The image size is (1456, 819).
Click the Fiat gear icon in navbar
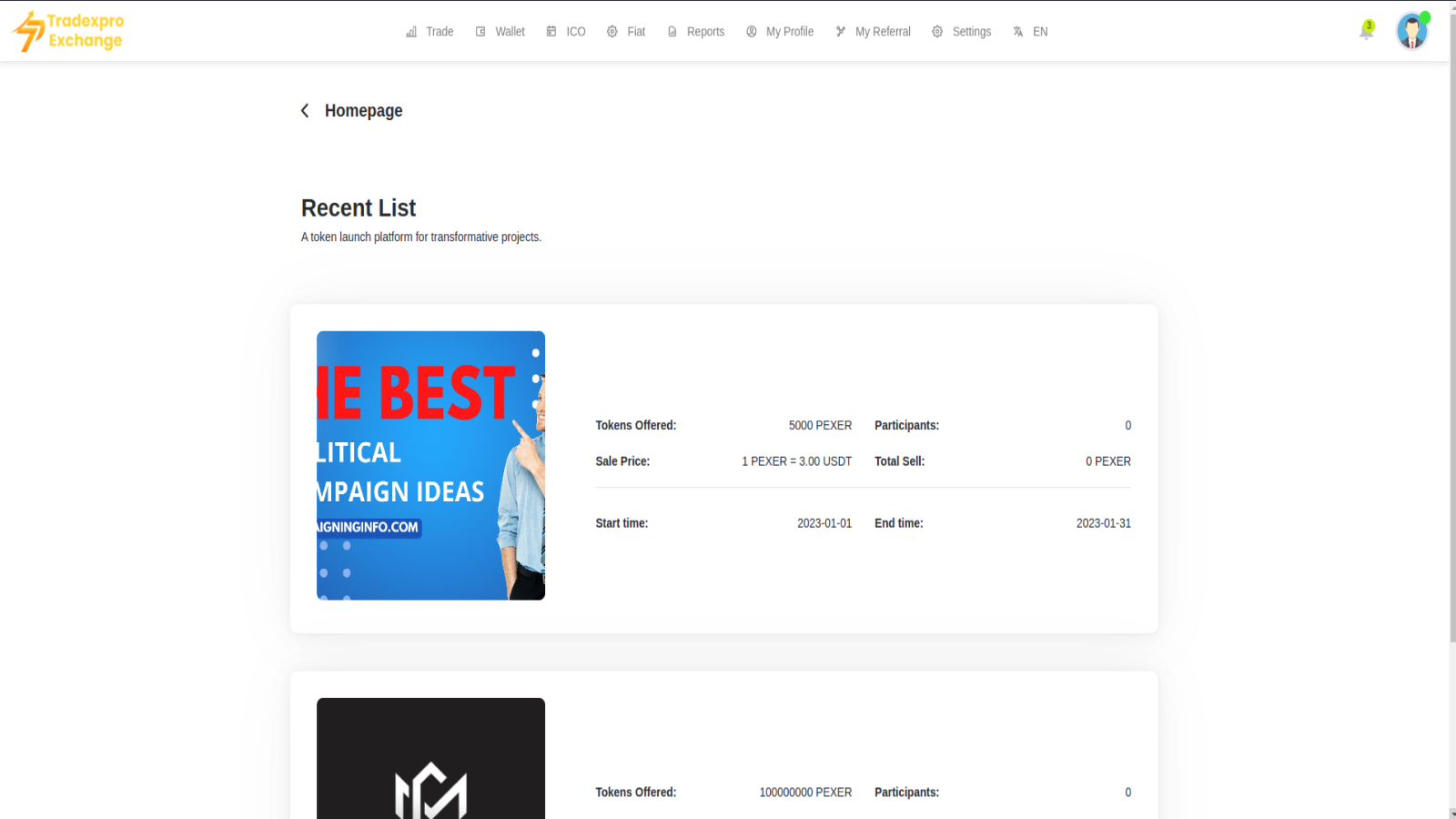click(612, 31)
